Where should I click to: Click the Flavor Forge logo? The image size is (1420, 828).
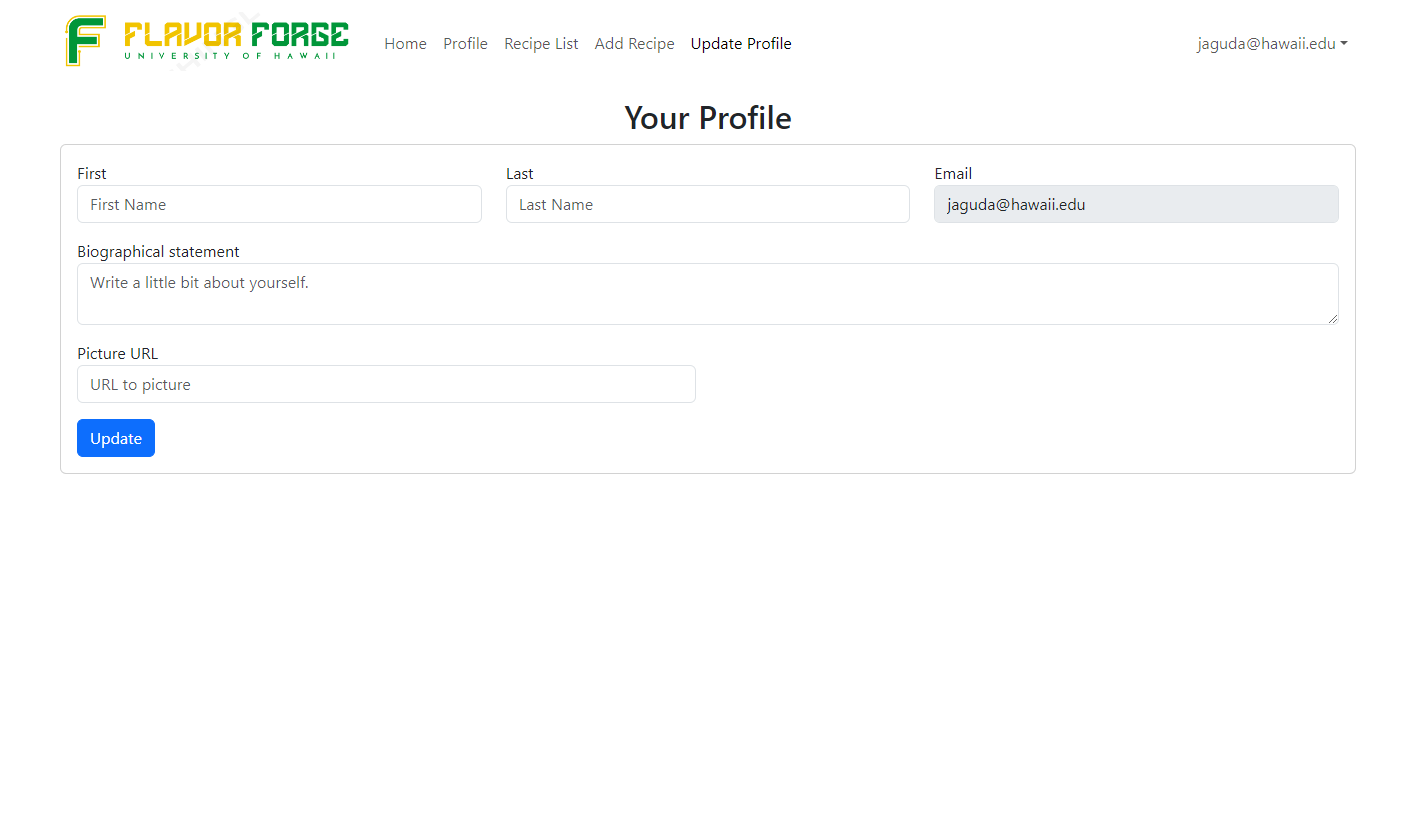(x=207, y=41)
